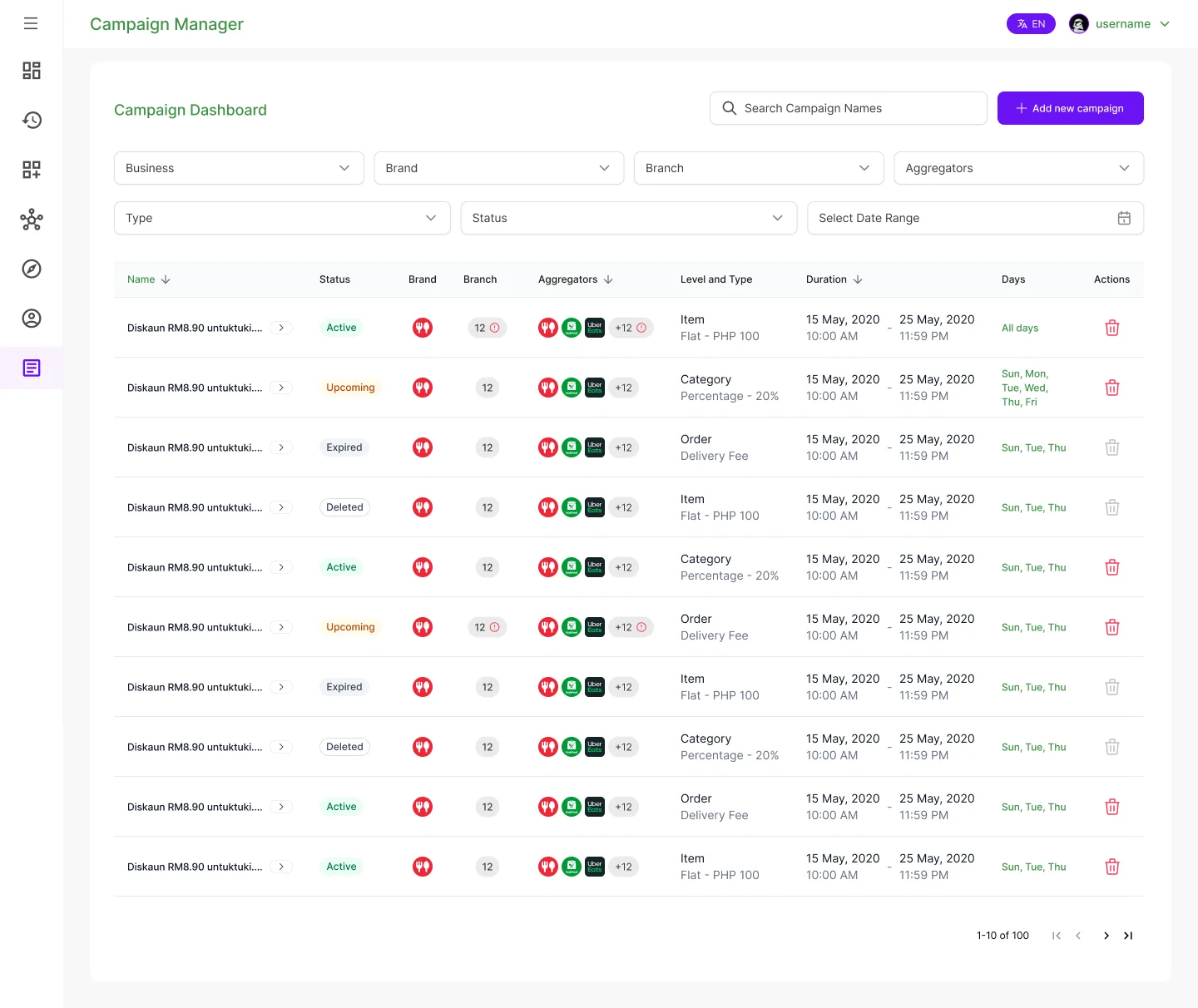Delete the Upcoming Category Percentage campaign
Image resolution: width=1198 pixels, height=1008 pixels.
(1112, 388)
